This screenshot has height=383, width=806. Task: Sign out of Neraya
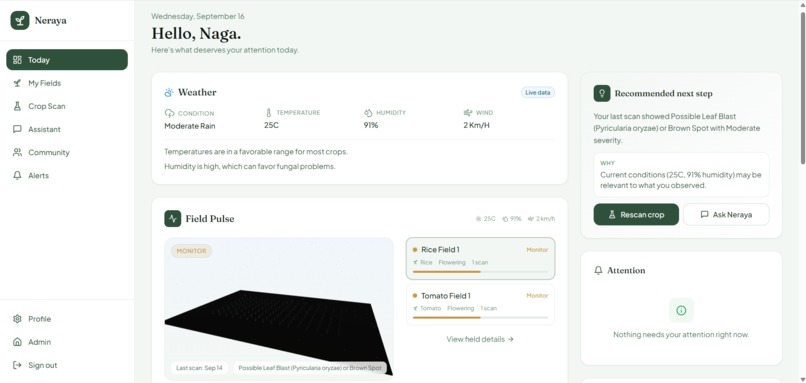[x=67, y=365]
